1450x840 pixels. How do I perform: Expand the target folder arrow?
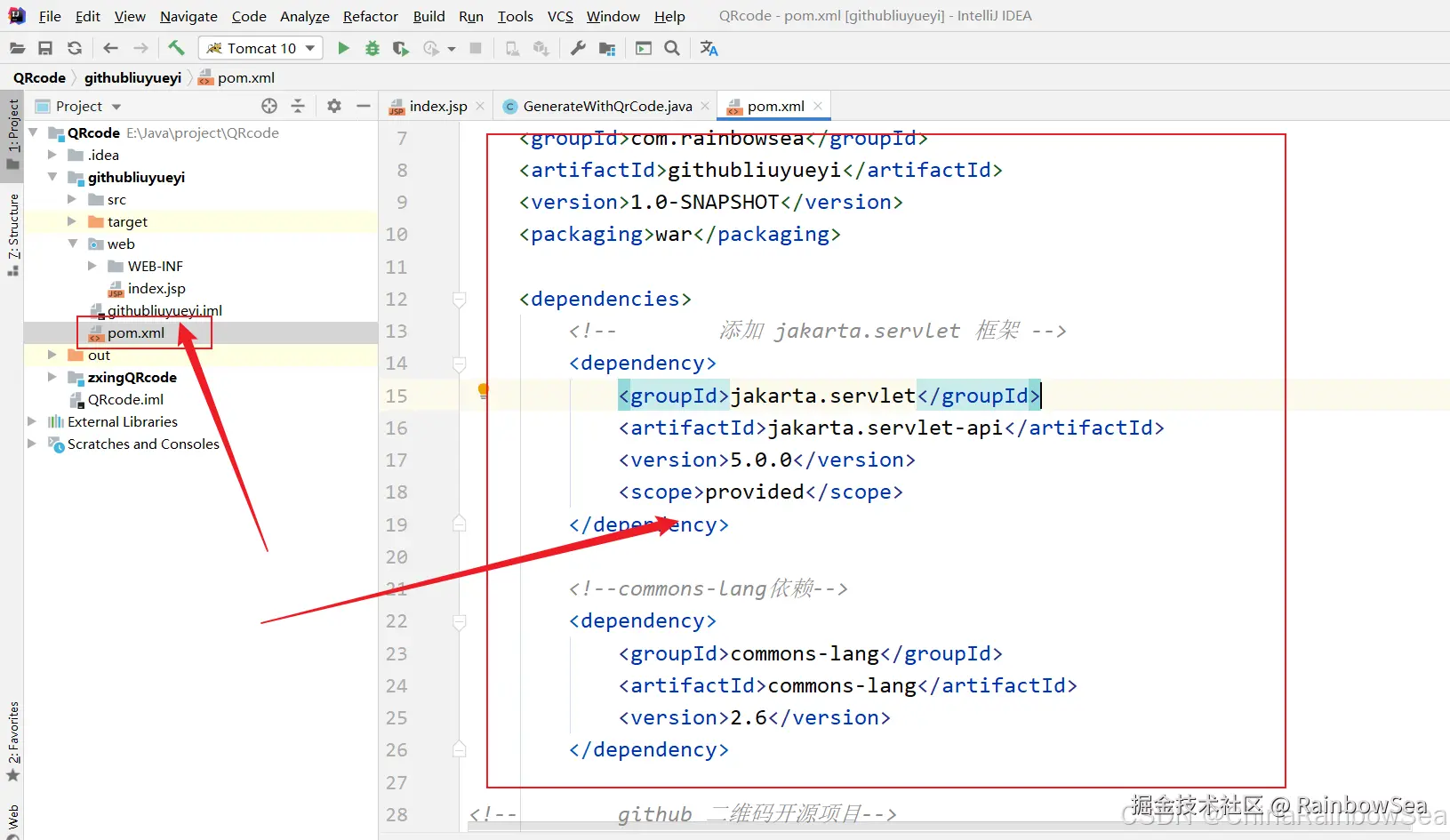click(x=72, y=221)
